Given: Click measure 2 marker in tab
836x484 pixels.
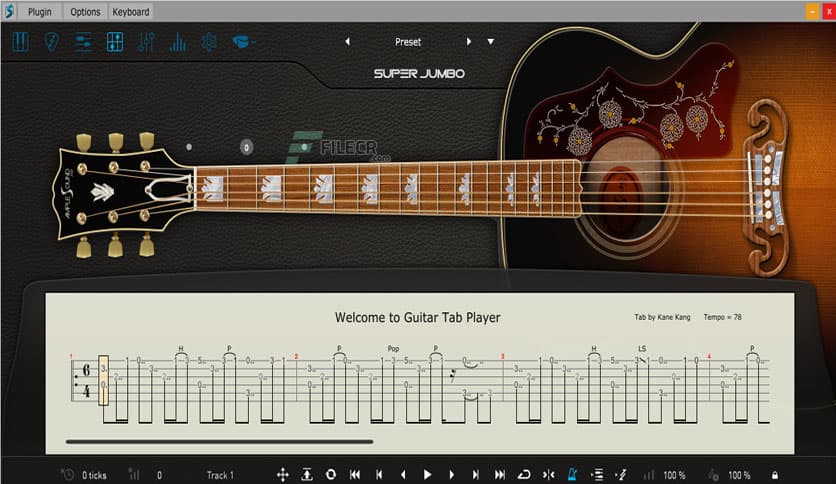Looking at the screenshot, I should (x=296, y=357).
